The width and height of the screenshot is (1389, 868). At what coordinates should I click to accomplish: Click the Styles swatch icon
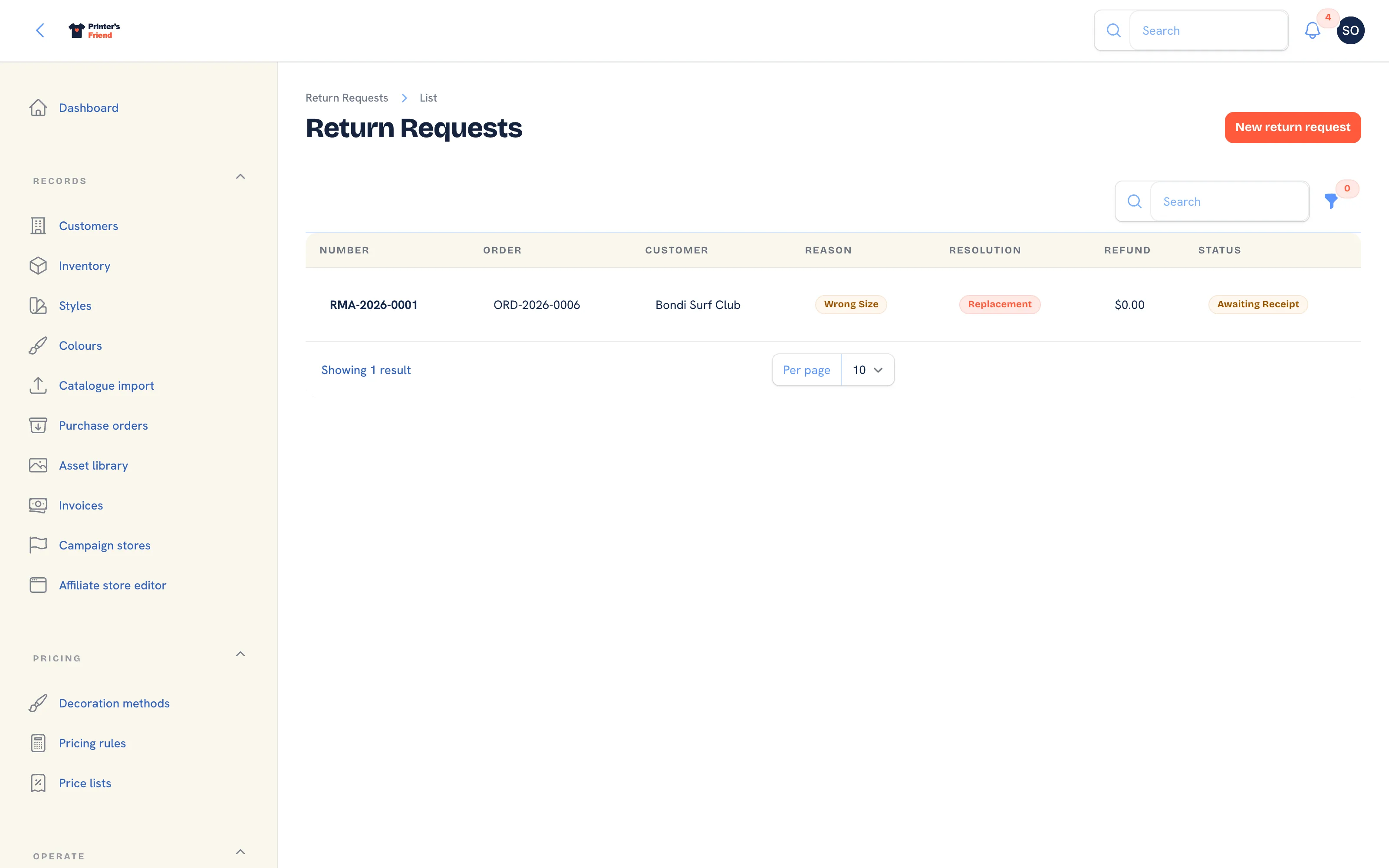click(38, 306)
